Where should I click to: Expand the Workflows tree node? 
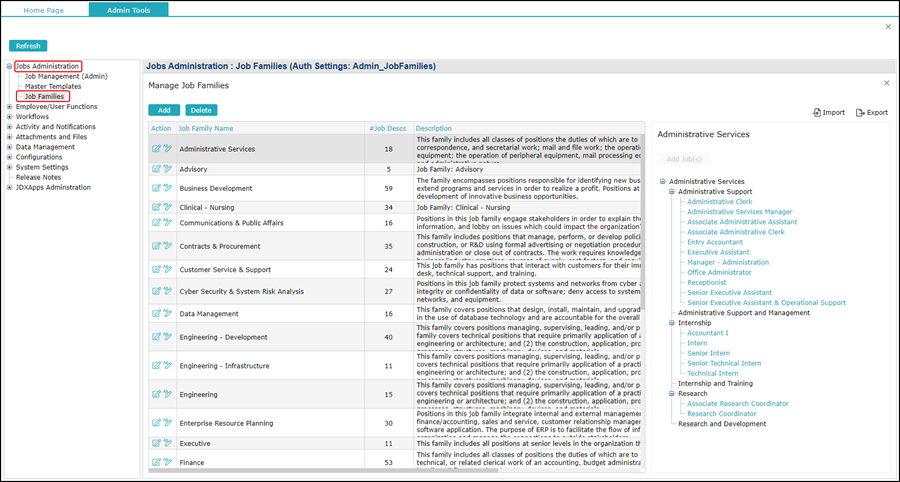(10, 117)
